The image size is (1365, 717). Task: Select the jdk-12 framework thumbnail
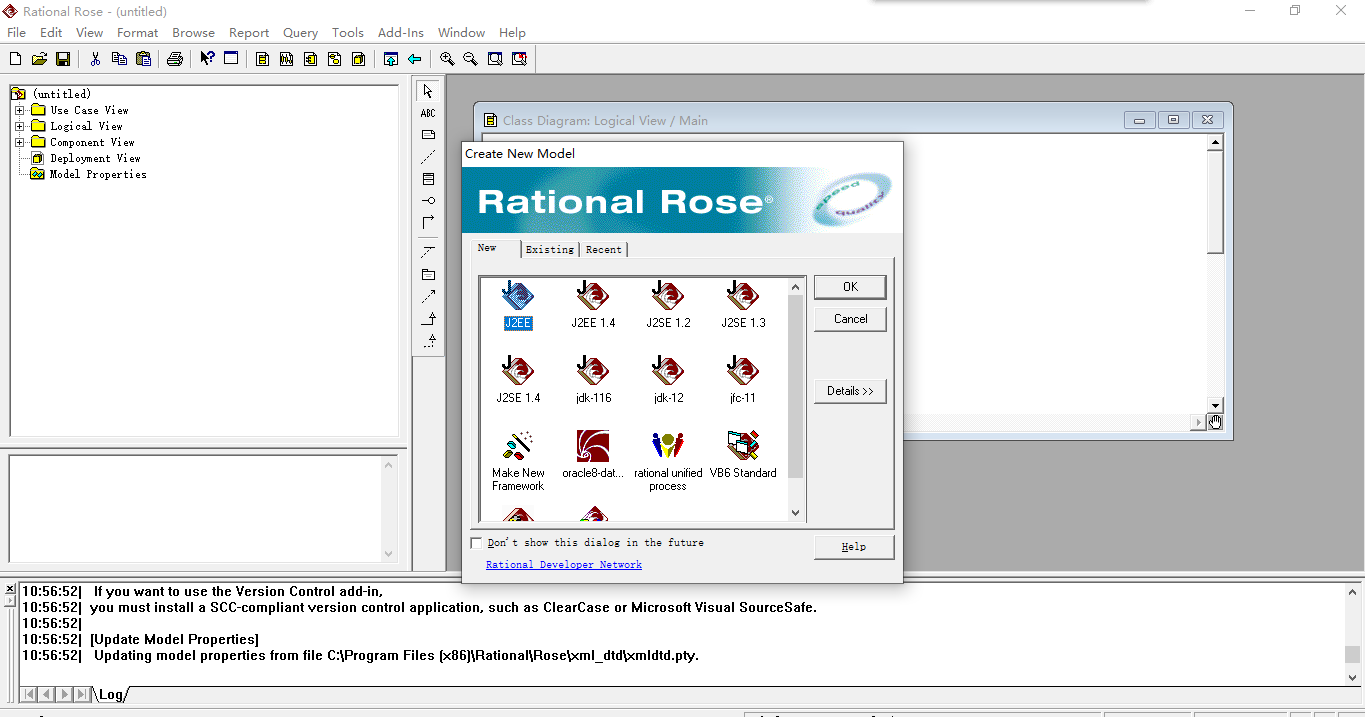(667, 380)
